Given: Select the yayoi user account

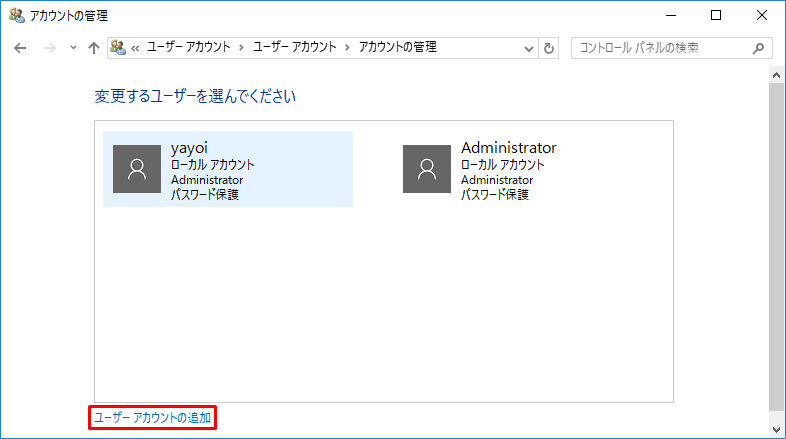Looking at the screenshot, I should point(228,169).
